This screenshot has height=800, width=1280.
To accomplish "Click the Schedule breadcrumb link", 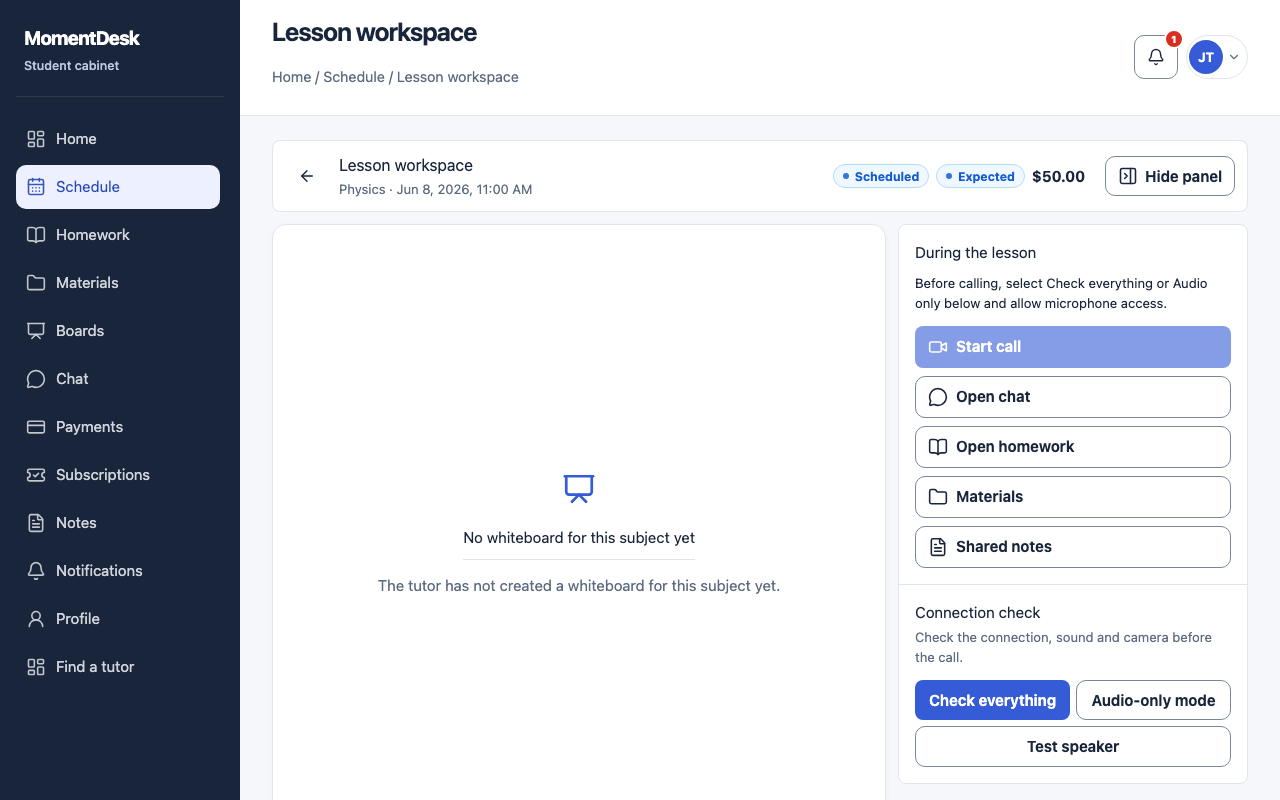I will tap(354, 77).
